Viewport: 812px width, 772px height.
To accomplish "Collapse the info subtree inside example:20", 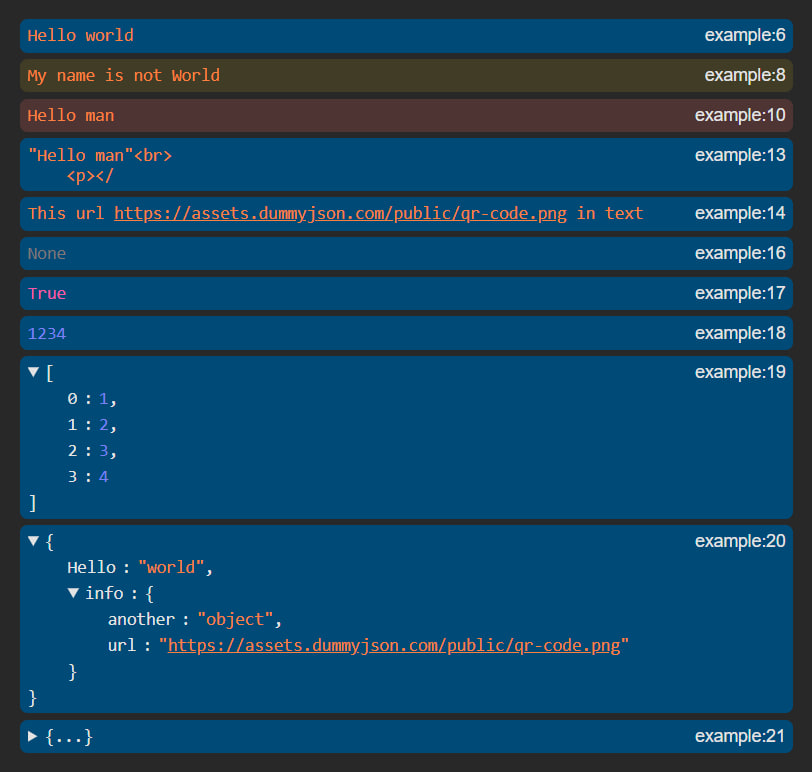I will click(73, 593).
